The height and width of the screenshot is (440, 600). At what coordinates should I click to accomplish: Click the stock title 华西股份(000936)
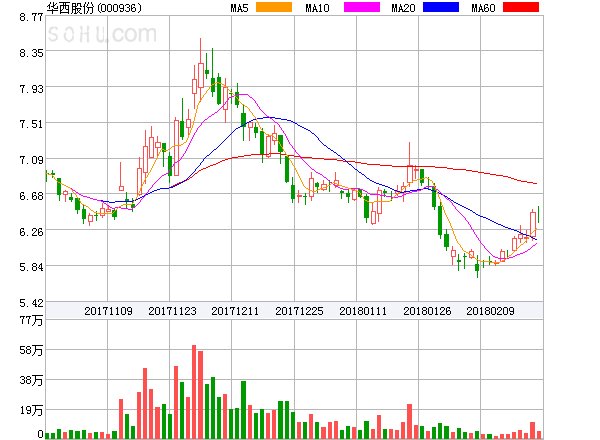pyautogui.click(x=93, y=8)
